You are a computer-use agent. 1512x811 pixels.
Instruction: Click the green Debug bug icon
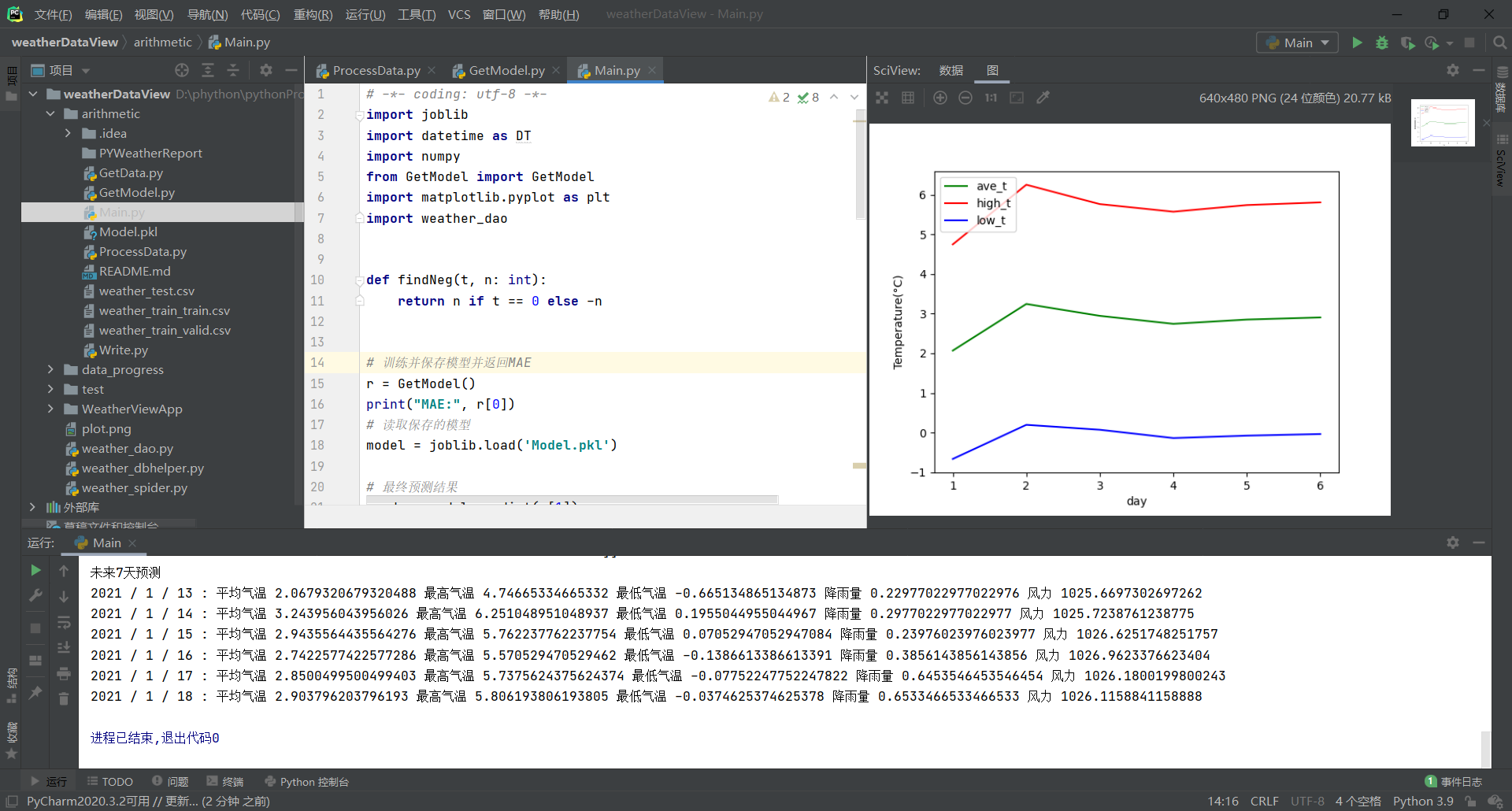[x=1382, y=43]
